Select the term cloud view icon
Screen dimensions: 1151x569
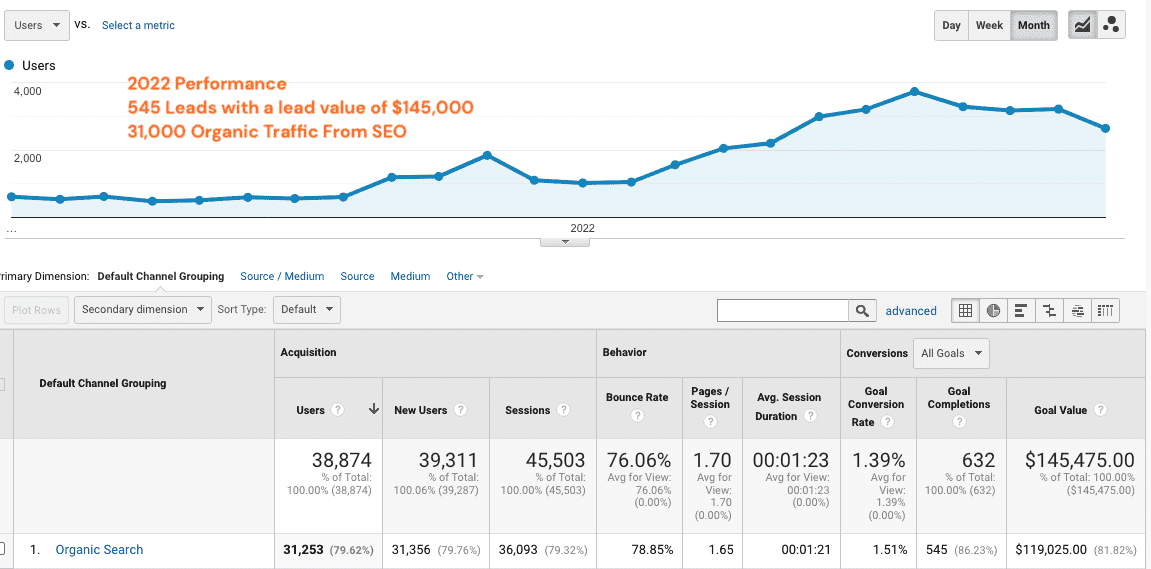click(1077, 311)
